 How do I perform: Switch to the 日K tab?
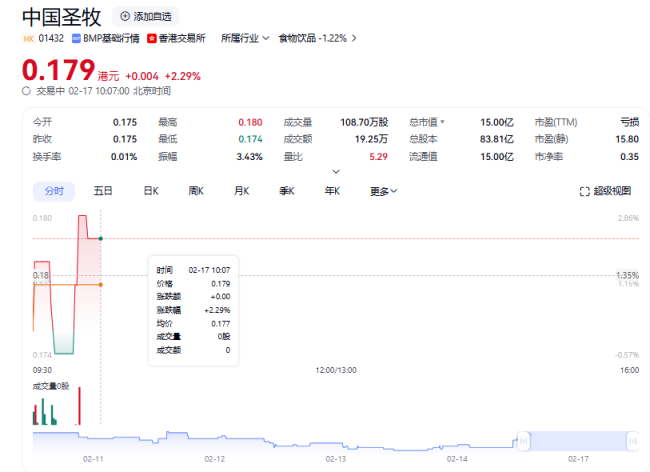coord(151,191)
